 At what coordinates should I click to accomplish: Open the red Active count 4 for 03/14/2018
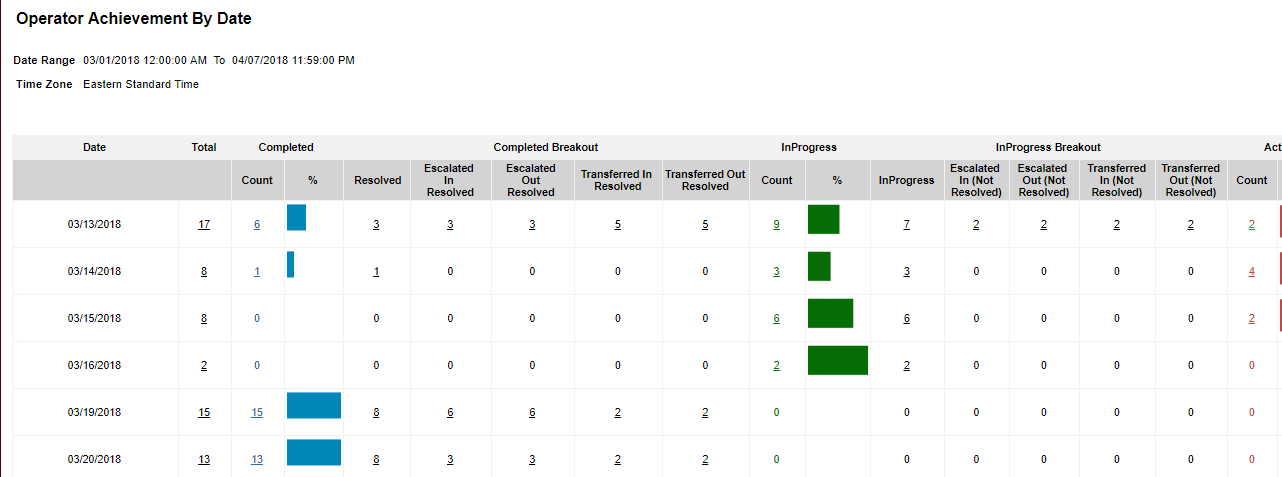(x=1251, y=271)
